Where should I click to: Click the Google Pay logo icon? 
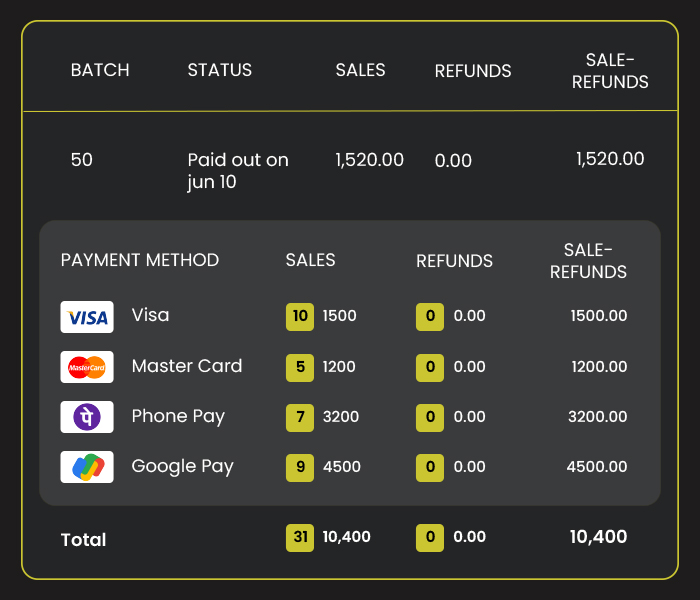[x=87, y=467]
